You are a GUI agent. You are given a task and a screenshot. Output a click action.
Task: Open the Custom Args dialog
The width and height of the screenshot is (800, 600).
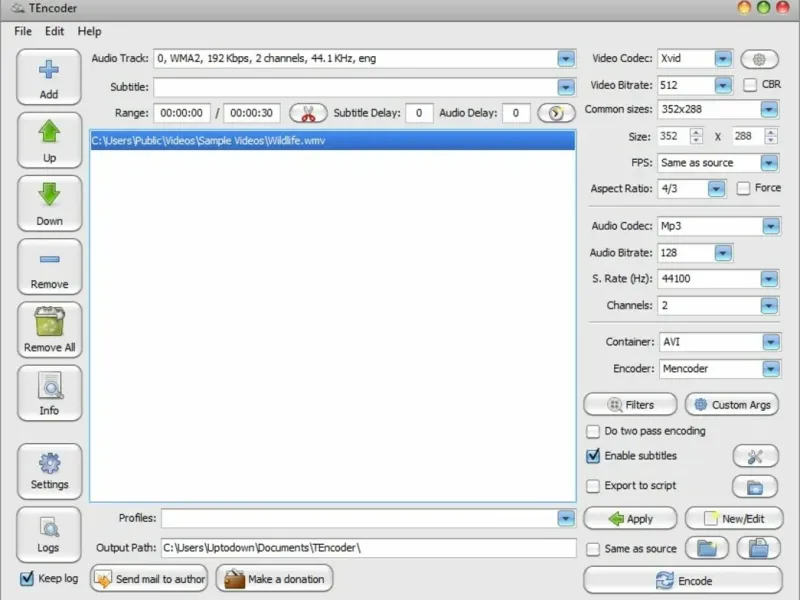732,405
